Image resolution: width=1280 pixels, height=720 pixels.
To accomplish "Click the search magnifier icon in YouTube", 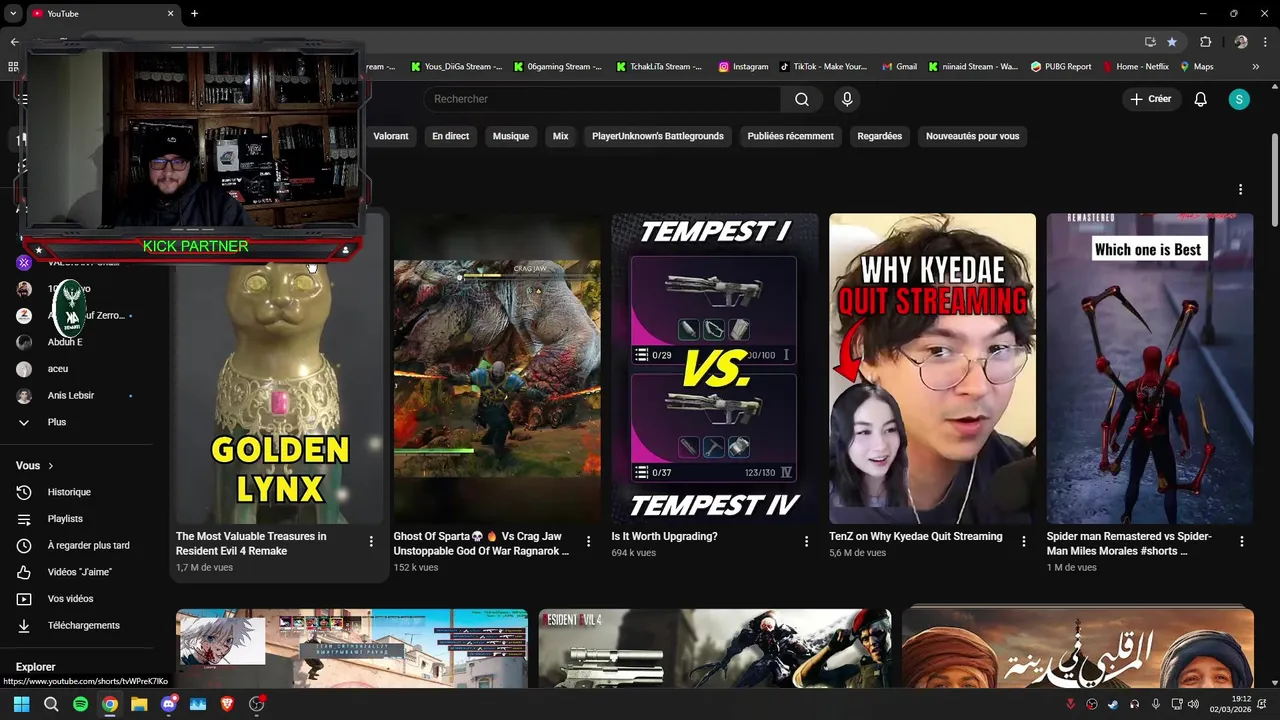I will 802,99.
